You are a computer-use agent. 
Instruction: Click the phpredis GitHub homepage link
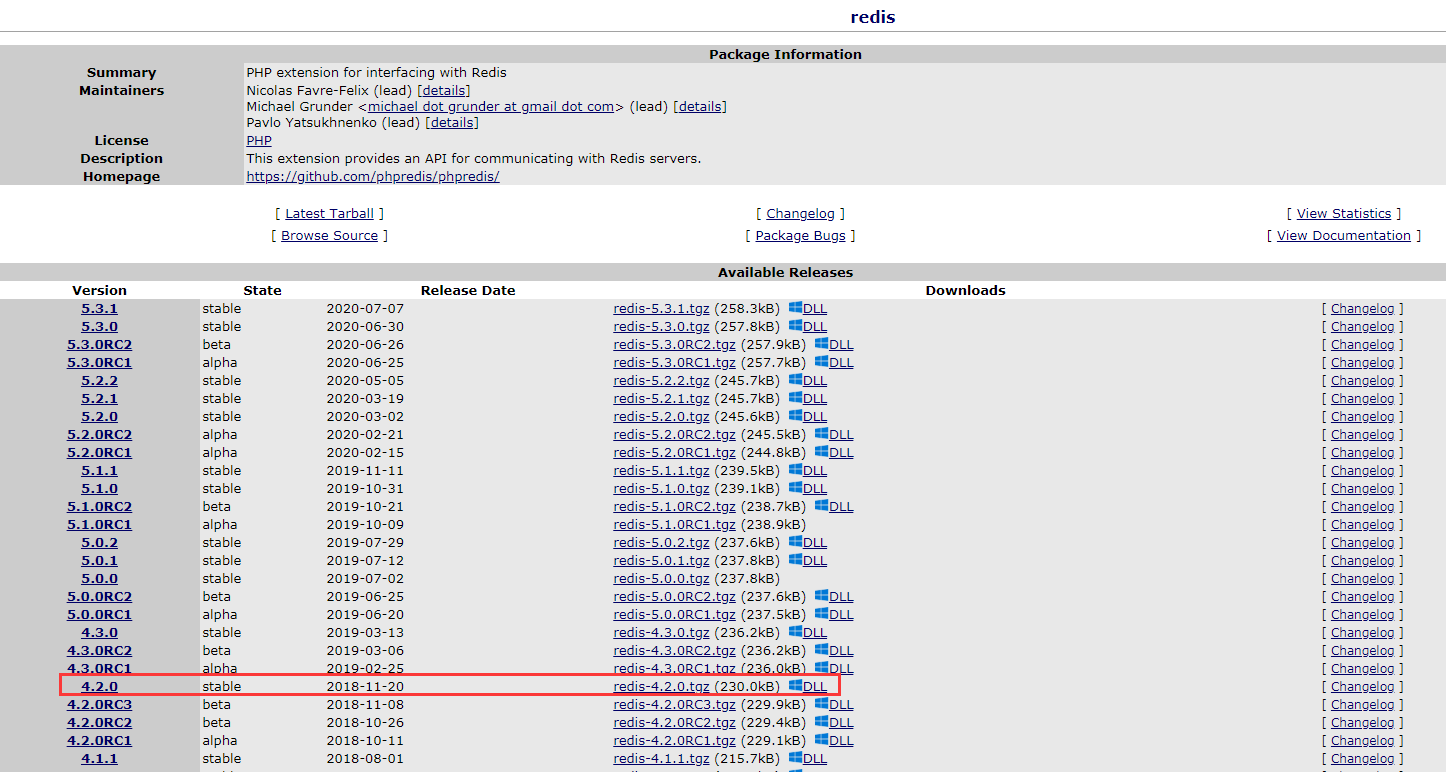click(372, 175)
